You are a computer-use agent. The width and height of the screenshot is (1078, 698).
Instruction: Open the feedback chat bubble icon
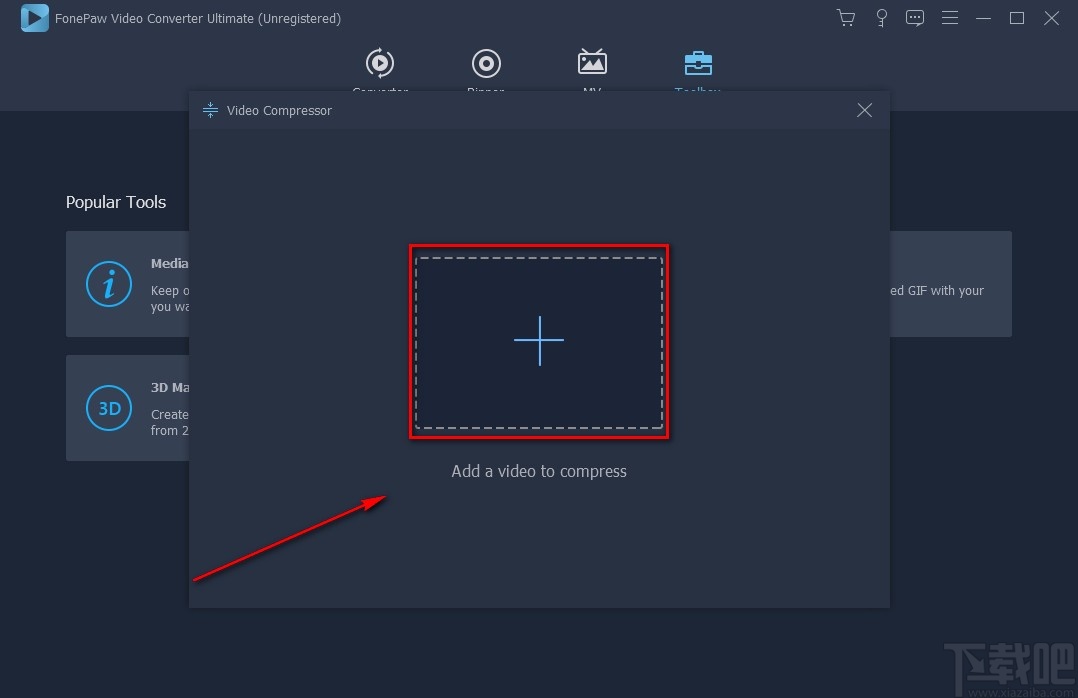tap(914, 18)
